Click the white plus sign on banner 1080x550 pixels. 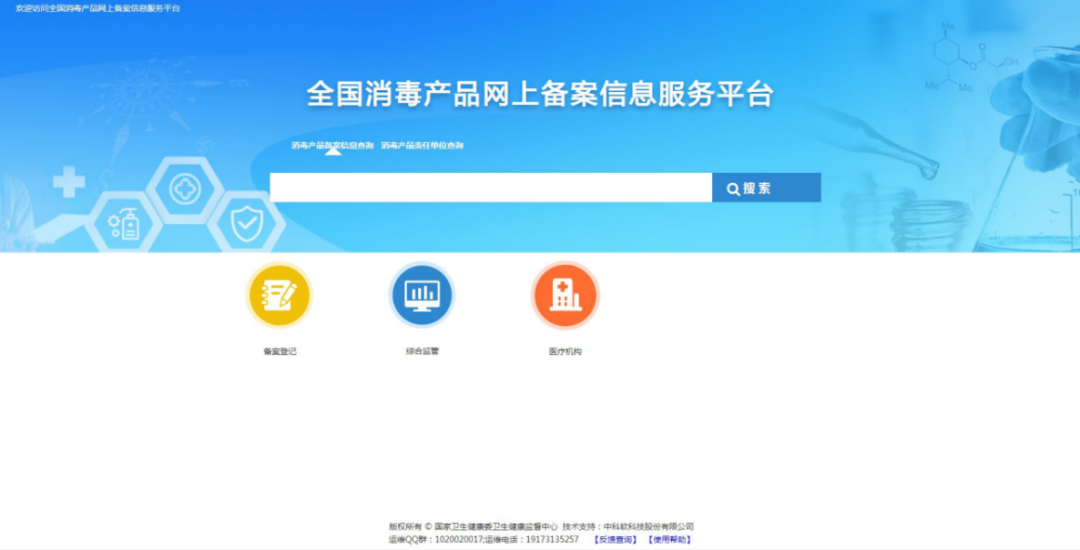69,182
